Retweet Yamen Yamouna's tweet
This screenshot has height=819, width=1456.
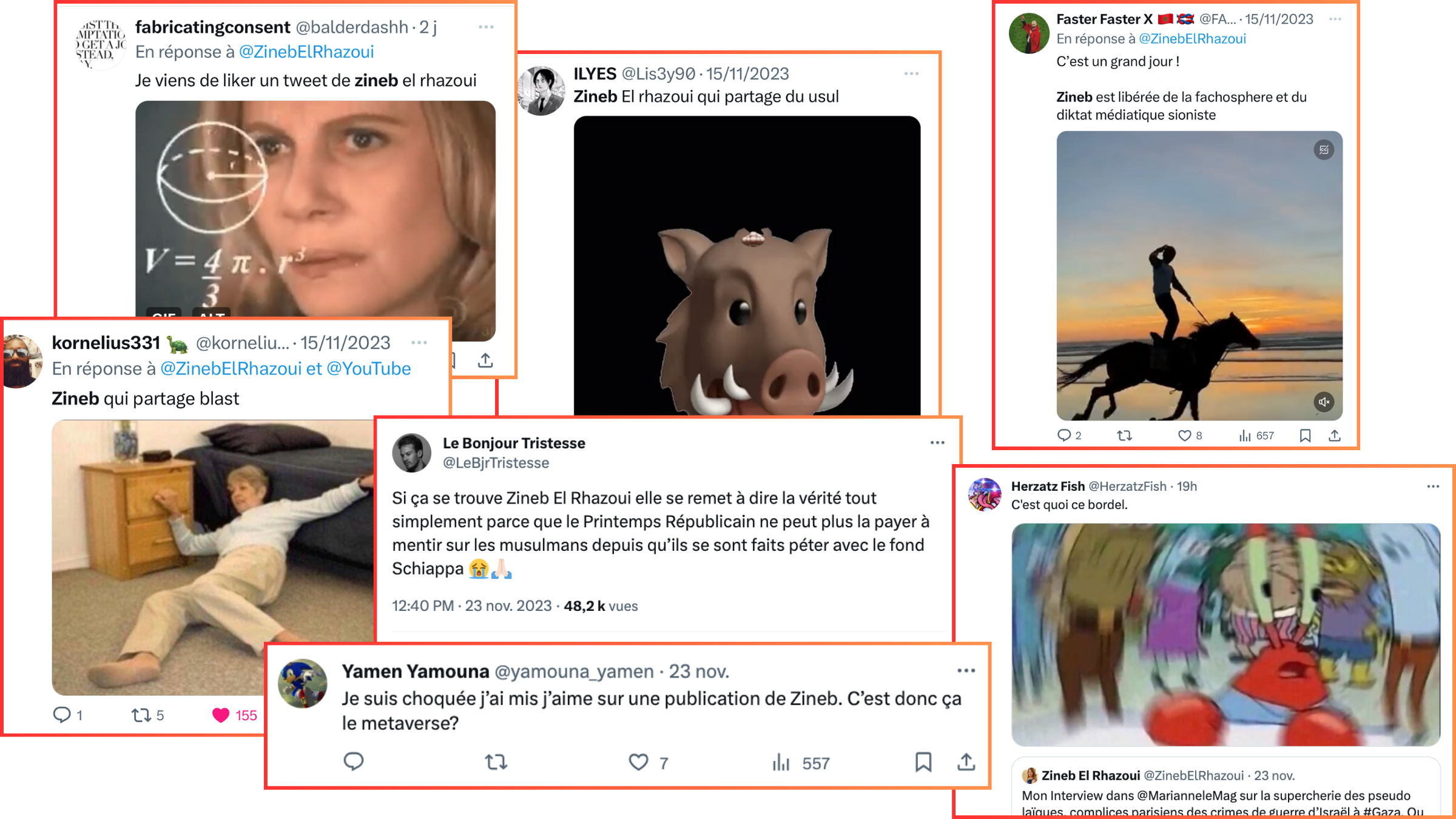pos(496,761)
